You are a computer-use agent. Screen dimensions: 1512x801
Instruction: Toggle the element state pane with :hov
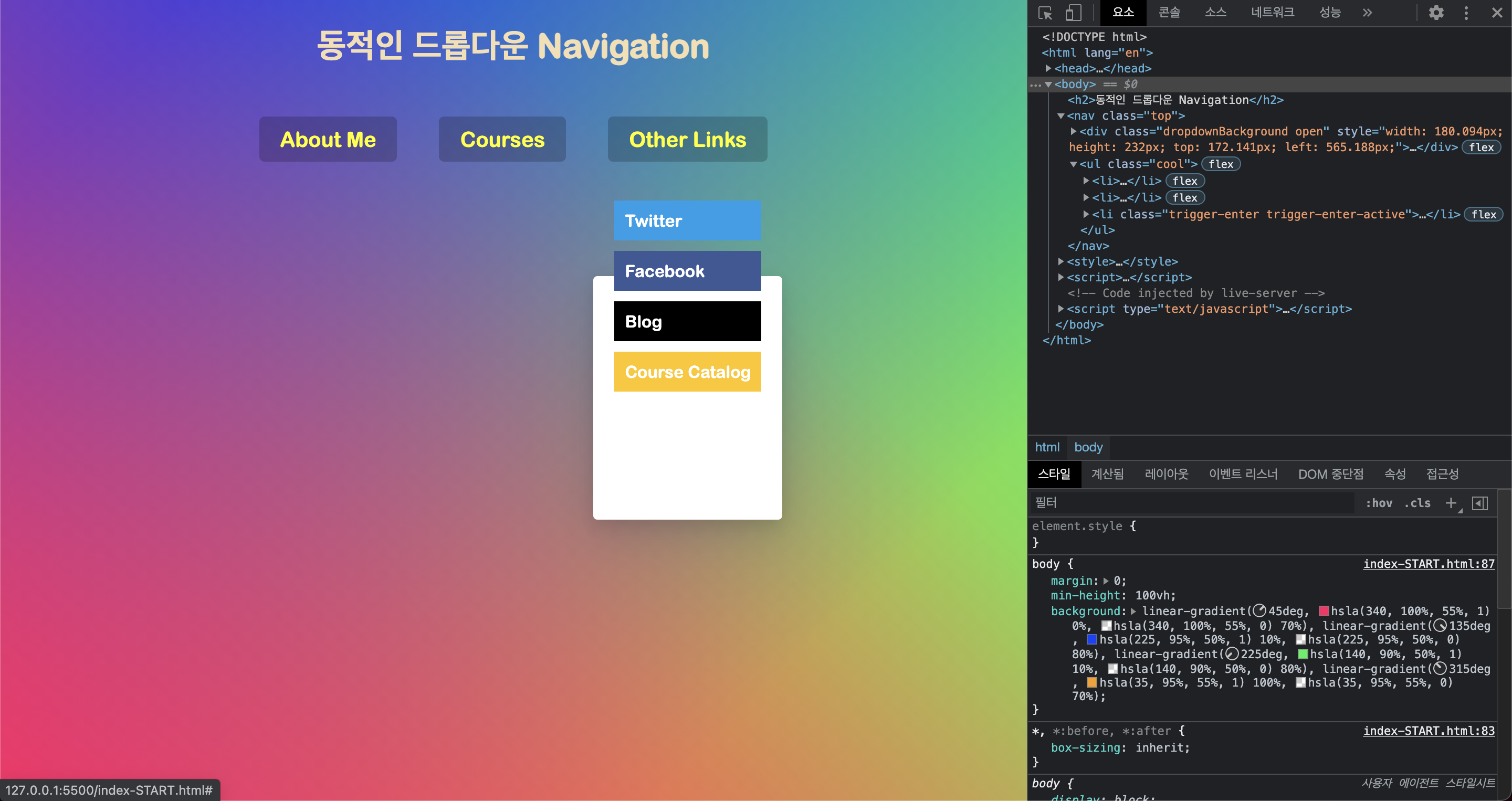(x=1379, y=503)
